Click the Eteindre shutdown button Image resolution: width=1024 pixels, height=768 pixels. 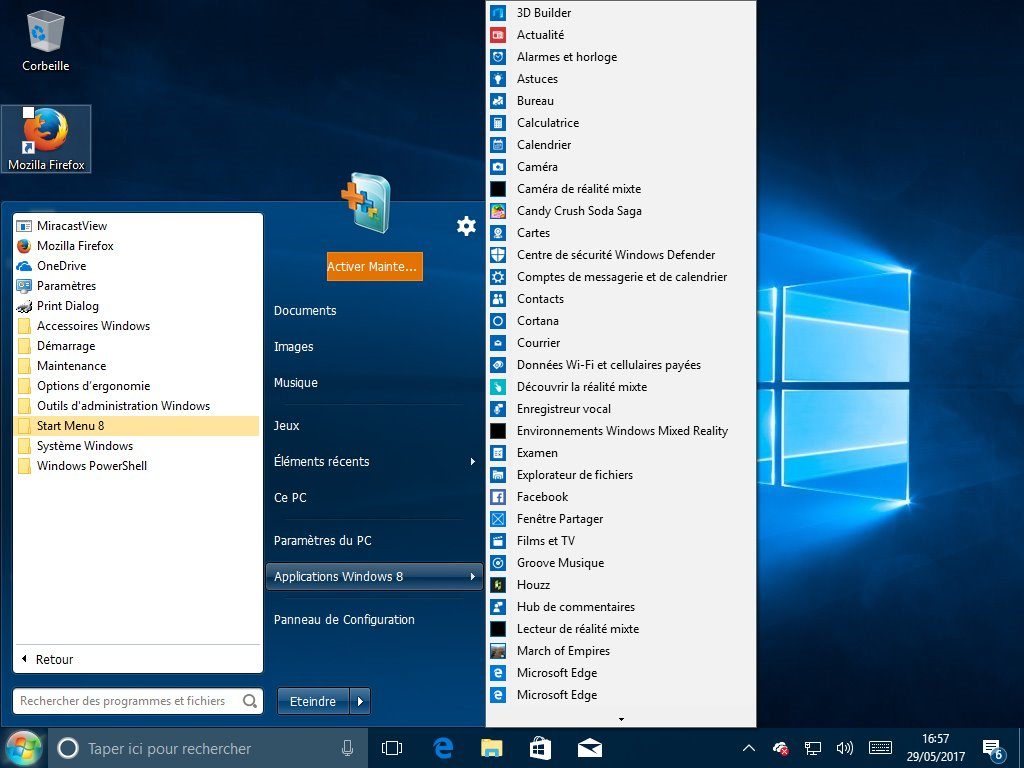(313, 701)
